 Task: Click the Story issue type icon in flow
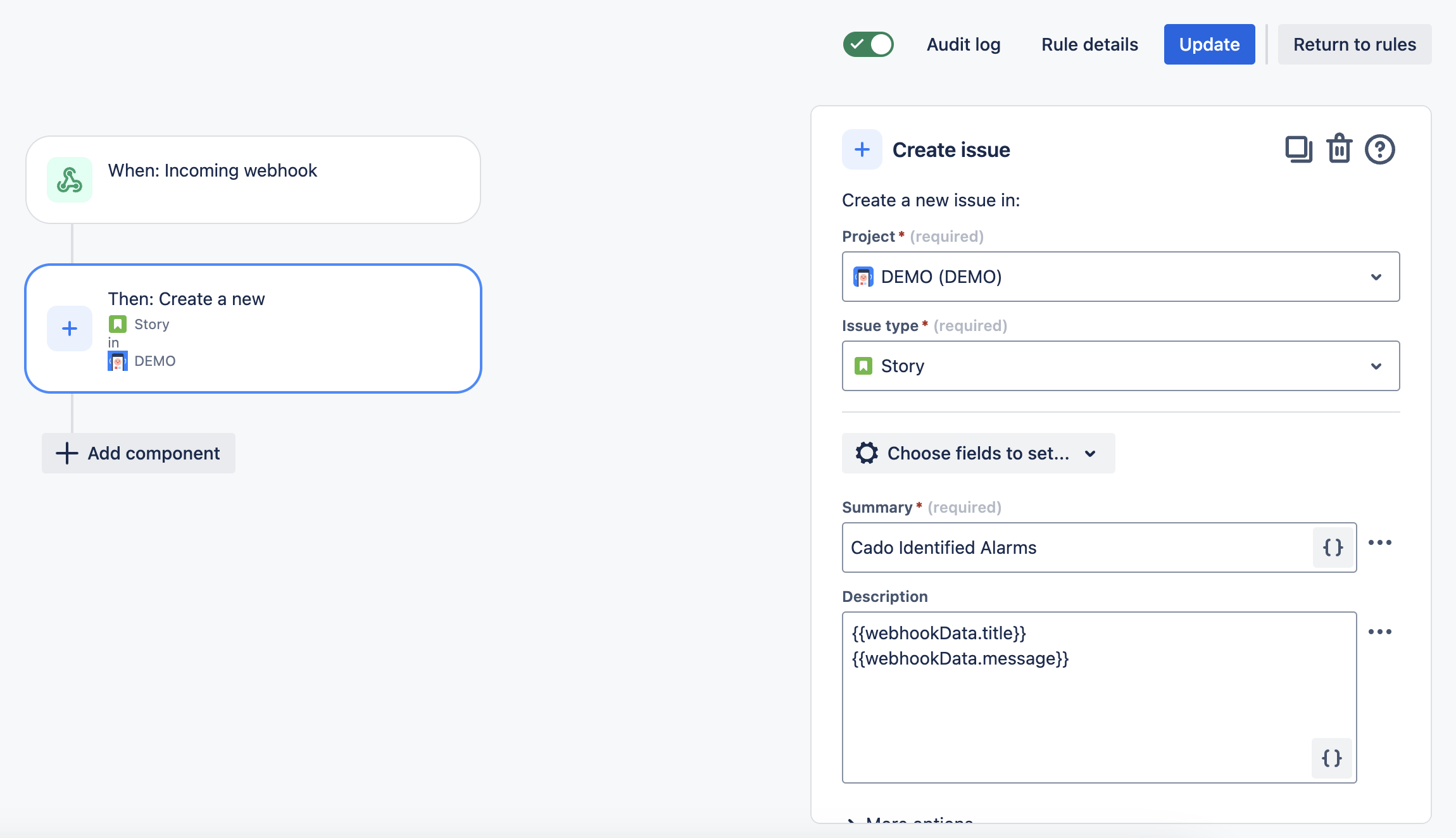[x=118, y=323]
